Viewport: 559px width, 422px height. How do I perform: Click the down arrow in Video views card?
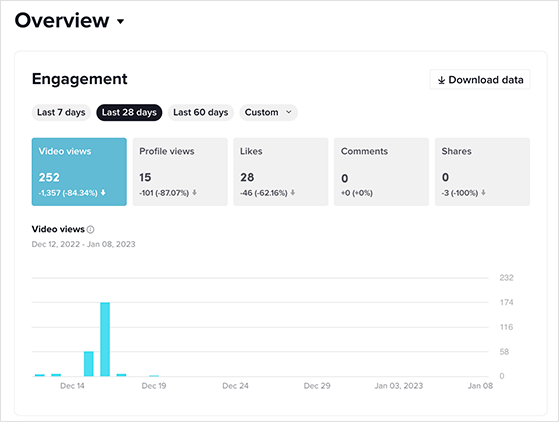[x=103, y=193]
